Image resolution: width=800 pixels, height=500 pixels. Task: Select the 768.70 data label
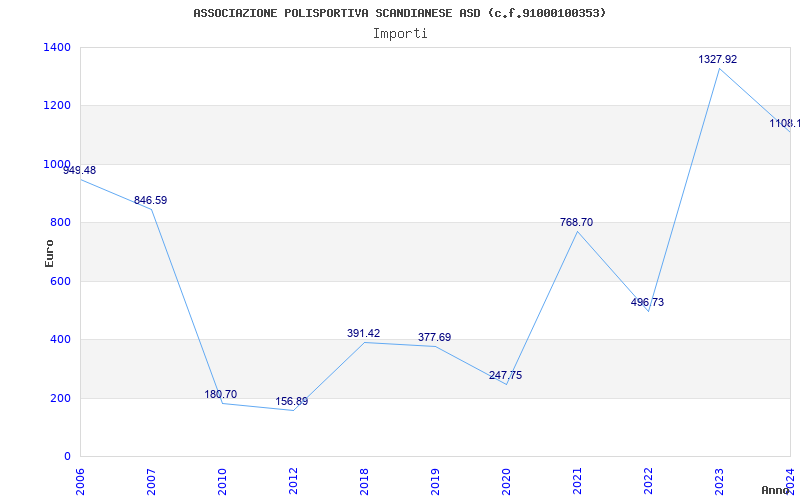(x=577, y=222)
